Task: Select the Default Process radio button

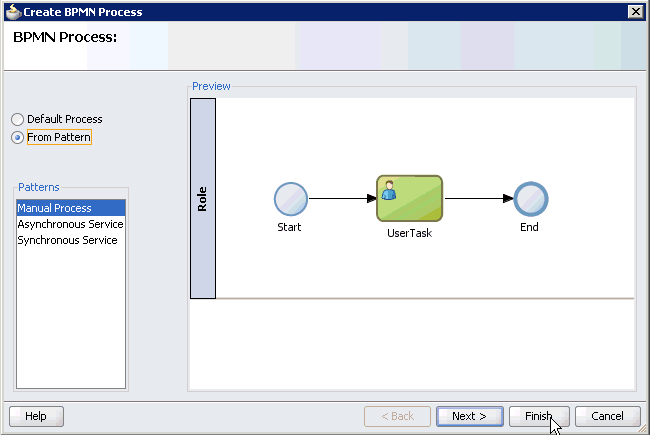Action: tap(17, 119)
